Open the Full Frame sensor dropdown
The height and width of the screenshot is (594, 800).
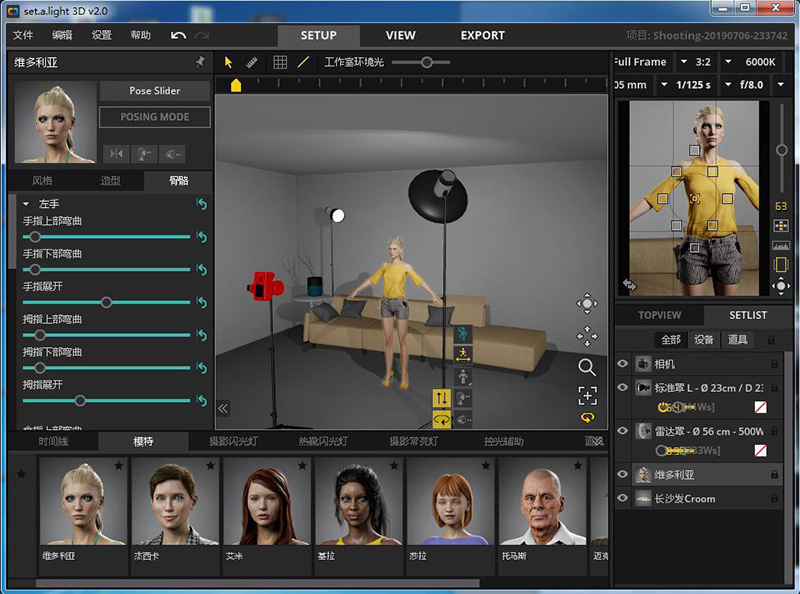point(684,62)
